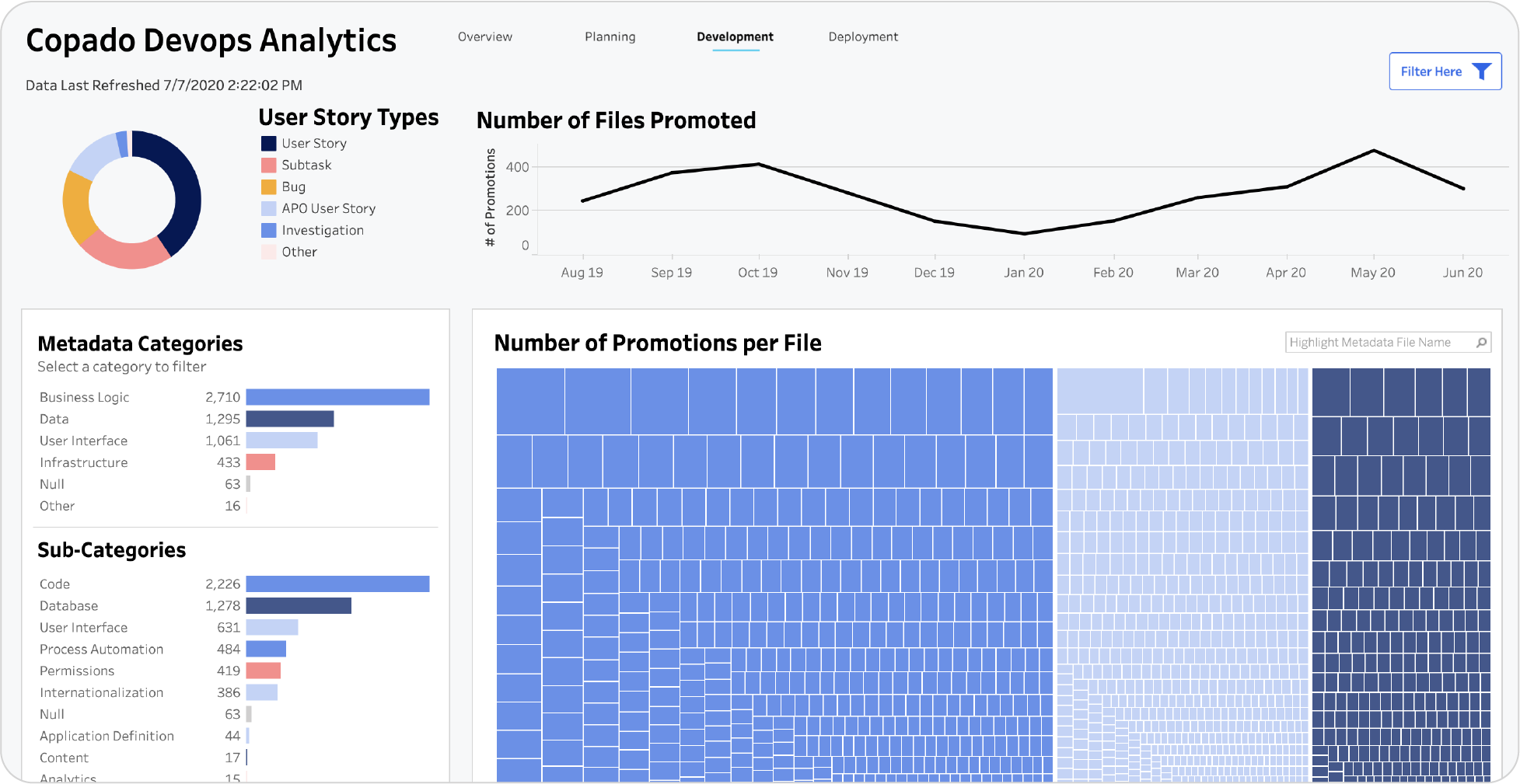Select the Infrastructure category pink bar

[260, 462]
